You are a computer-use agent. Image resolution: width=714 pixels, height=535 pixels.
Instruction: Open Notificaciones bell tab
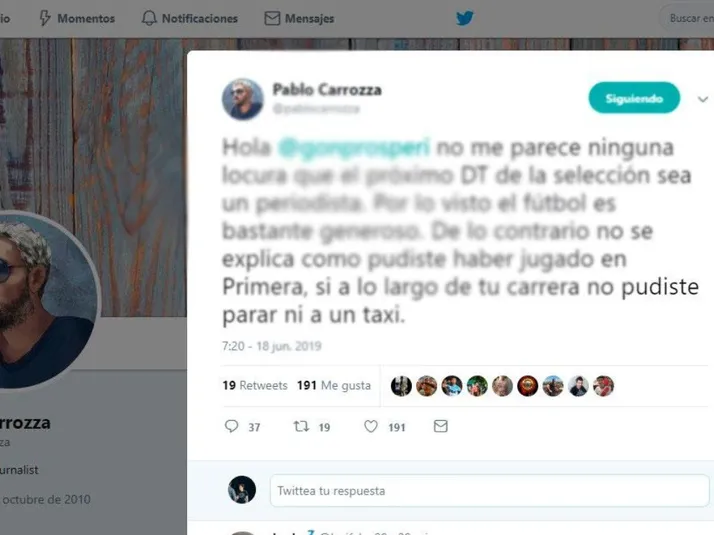pyautogui.click(x=189, y=18)
